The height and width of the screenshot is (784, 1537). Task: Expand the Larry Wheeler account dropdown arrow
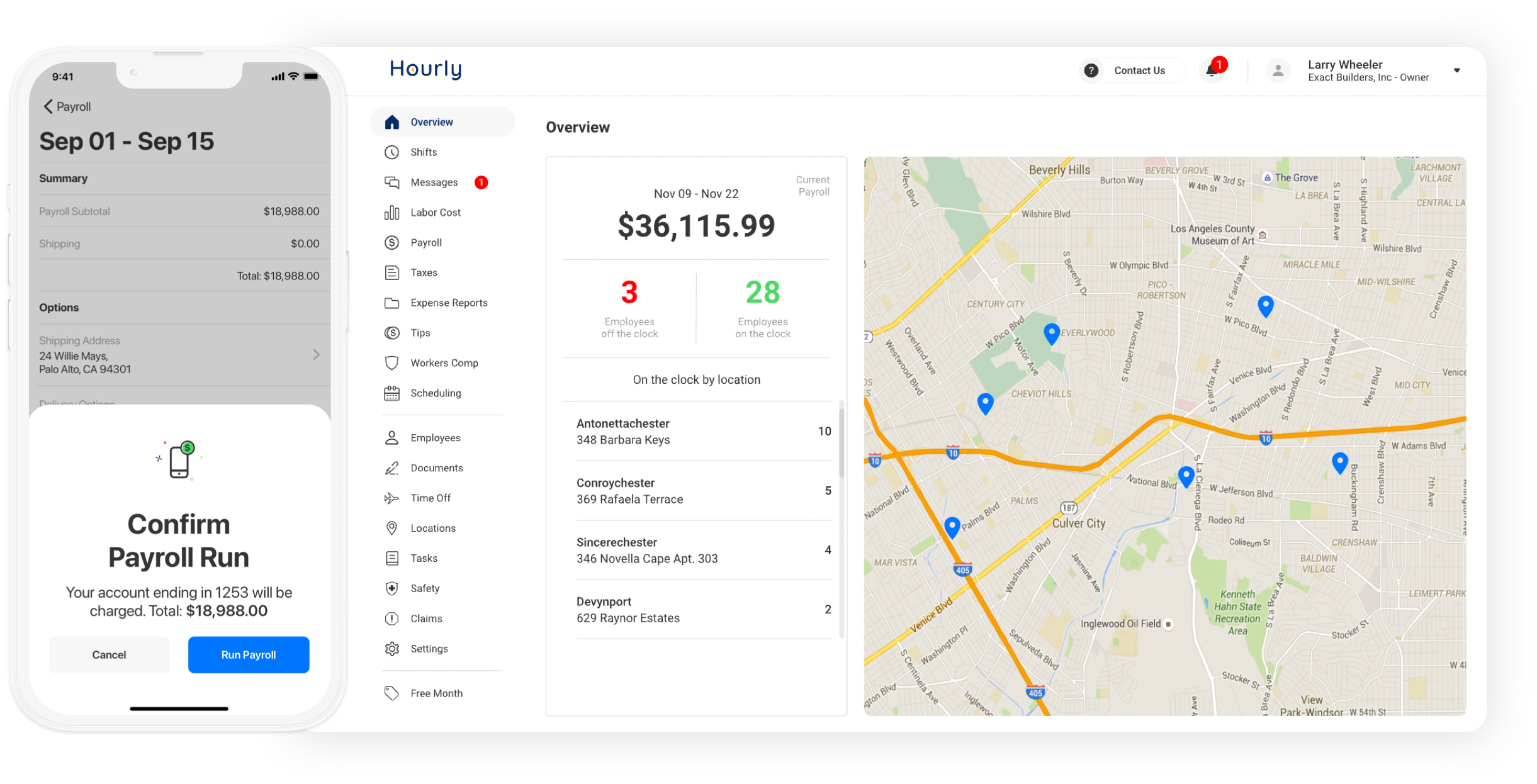point(1457,70)
